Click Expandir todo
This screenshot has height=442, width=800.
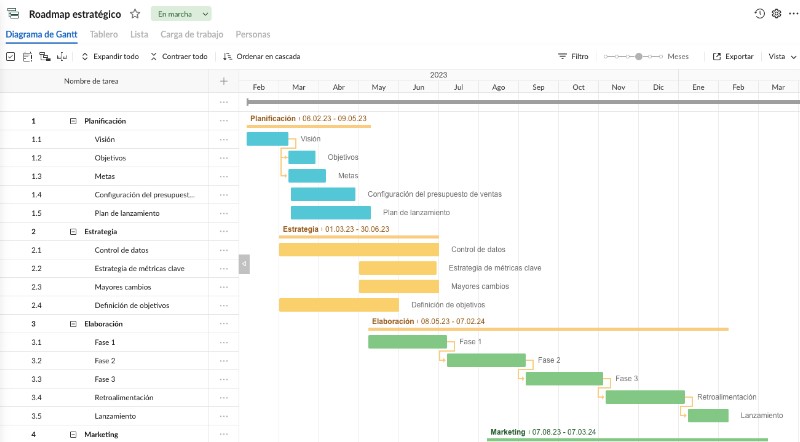click(x=110, y=57)
